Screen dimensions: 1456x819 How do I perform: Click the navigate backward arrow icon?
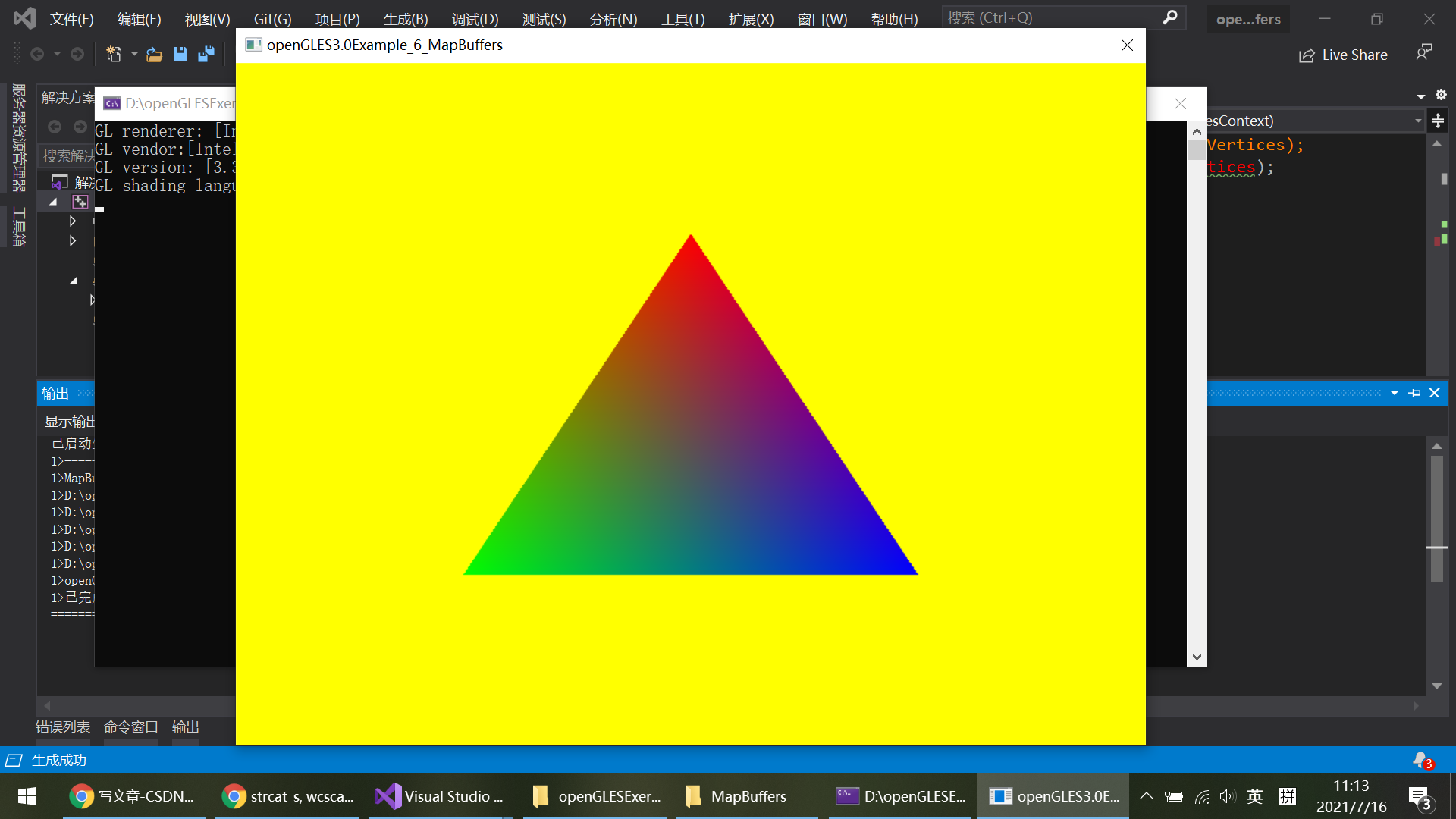click(x=38, y=54)
